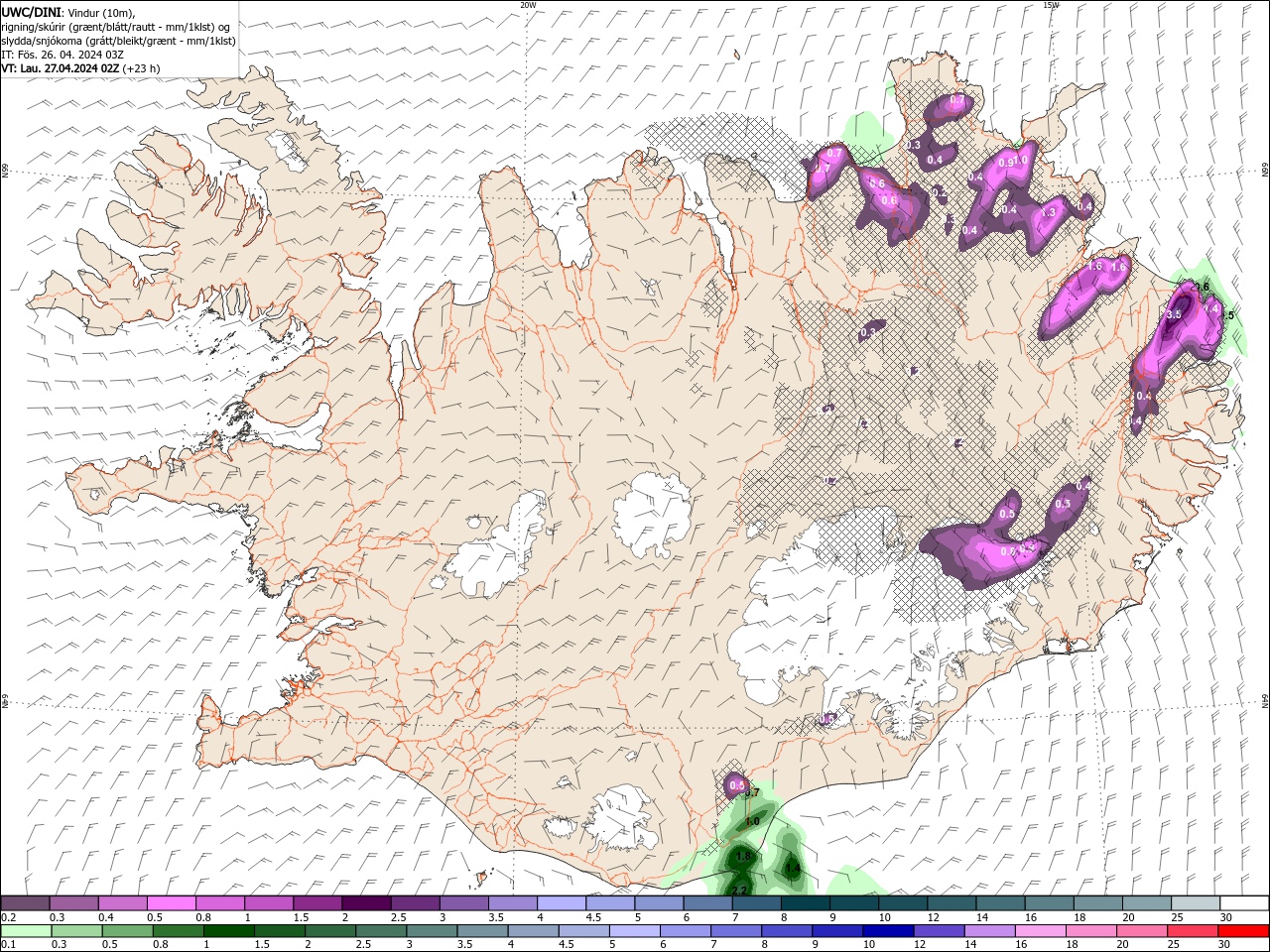Click the '0.2' label under snow legend
Viewport: 1270px width, 952px height.
(x=7, y=917)
